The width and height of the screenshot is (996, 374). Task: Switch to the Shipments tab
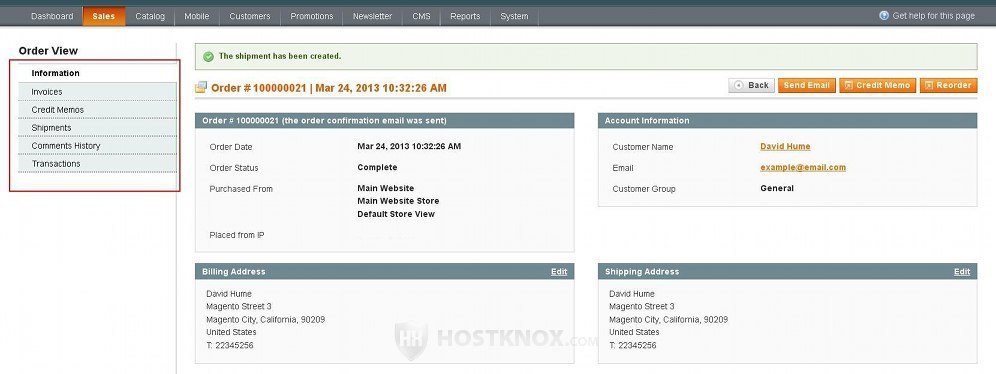tap(98, 128)
